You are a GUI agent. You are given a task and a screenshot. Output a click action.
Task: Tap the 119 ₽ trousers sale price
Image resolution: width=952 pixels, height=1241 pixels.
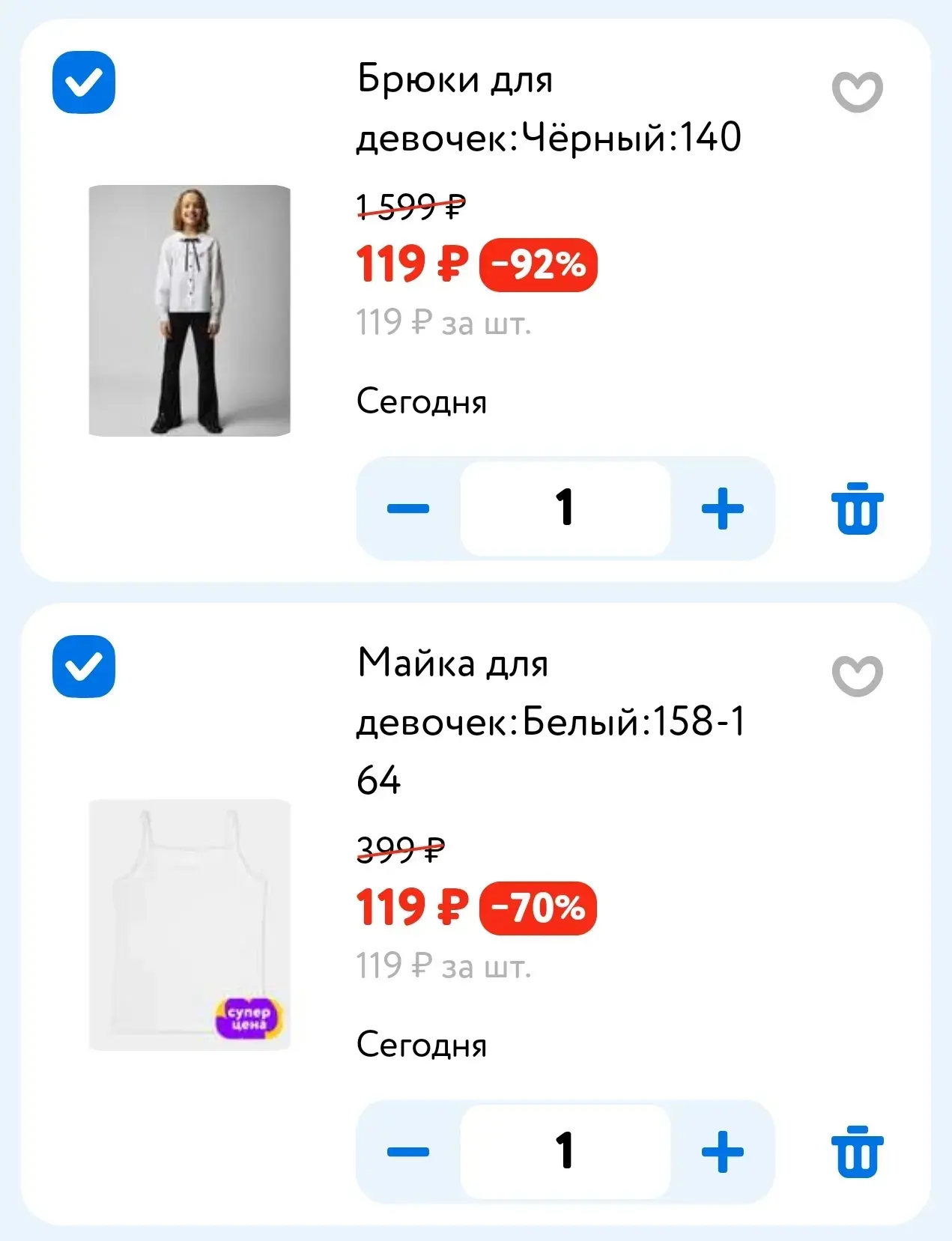click(412, 264)
